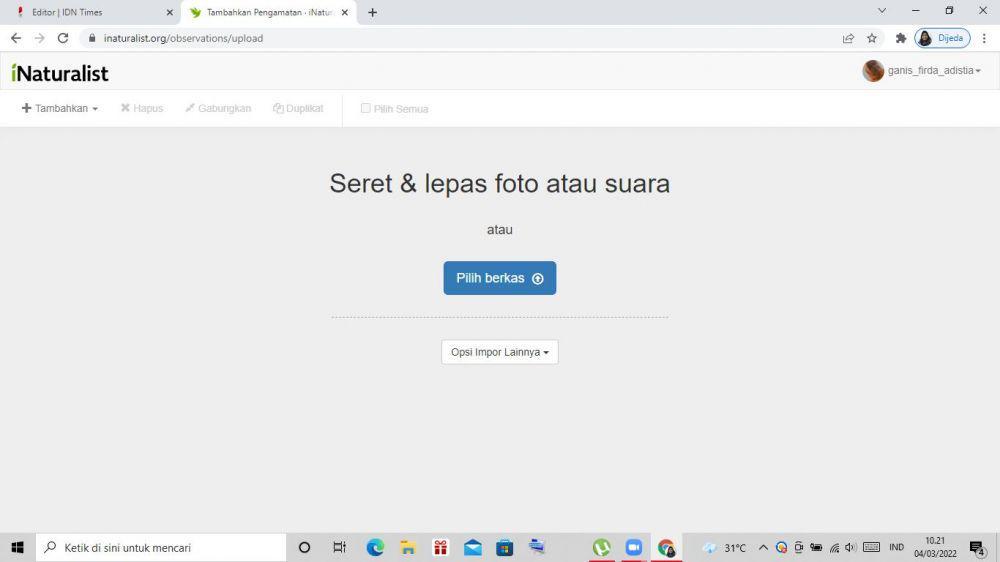Open Cortana circle icon
This screenshot has width=1000, height=562.
coord(304,547)
